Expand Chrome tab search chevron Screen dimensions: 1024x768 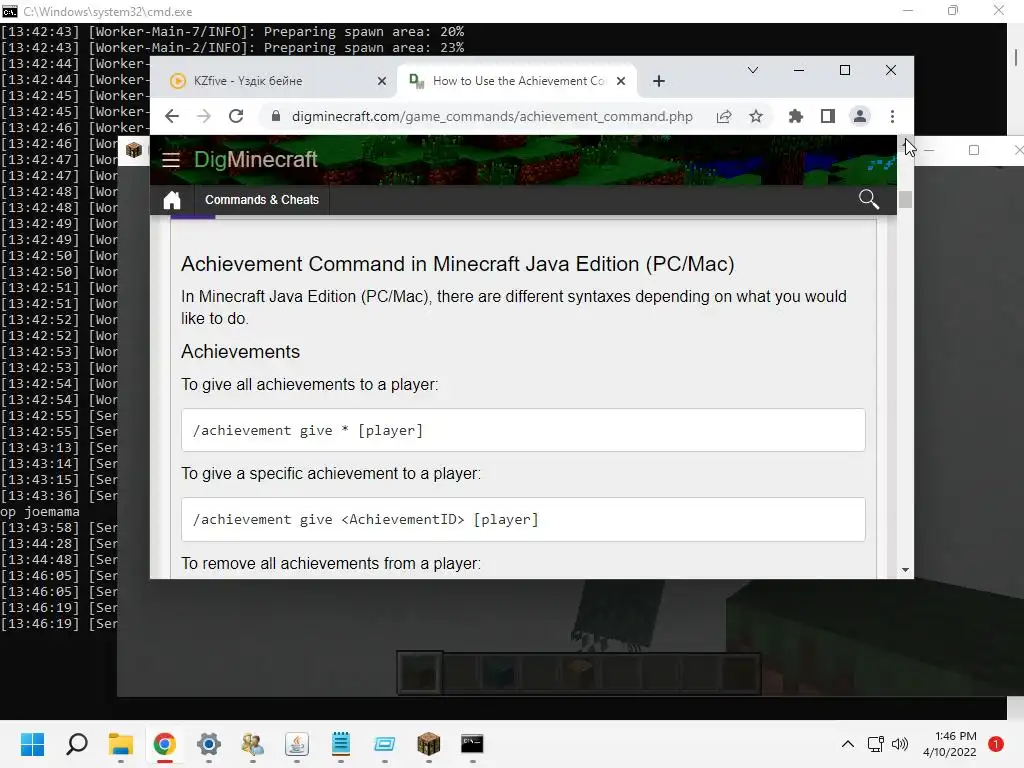point(753,70)
